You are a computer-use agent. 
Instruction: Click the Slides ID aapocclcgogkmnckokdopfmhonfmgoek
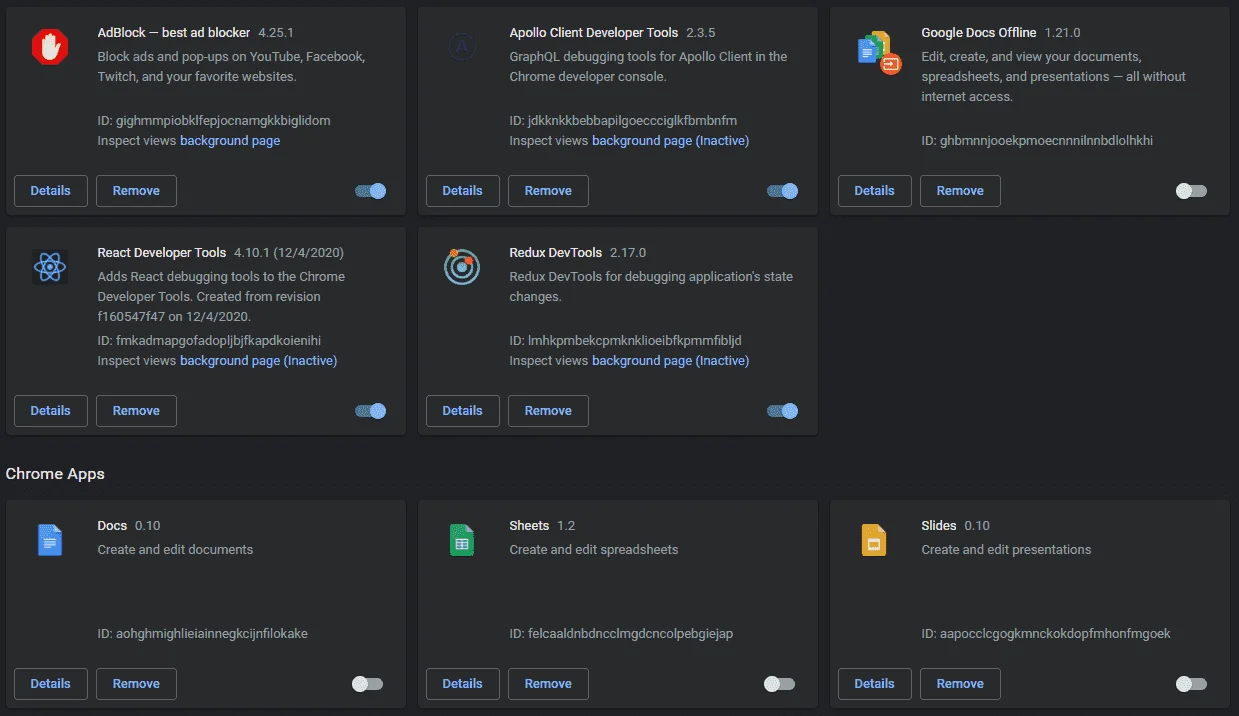click(1046, 634)
